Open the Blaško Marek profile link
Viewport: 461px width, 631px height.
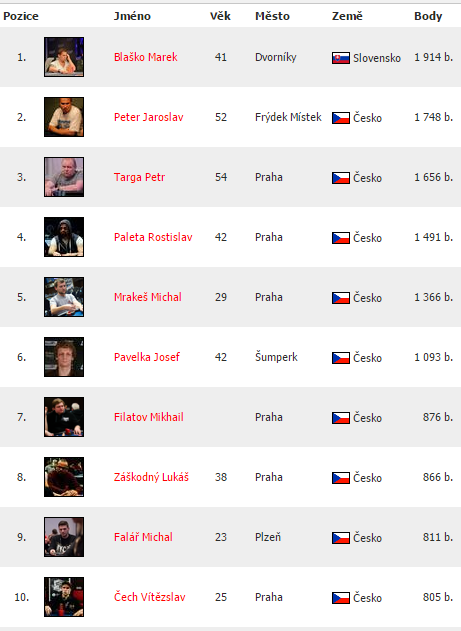click(x=146, y=57)
